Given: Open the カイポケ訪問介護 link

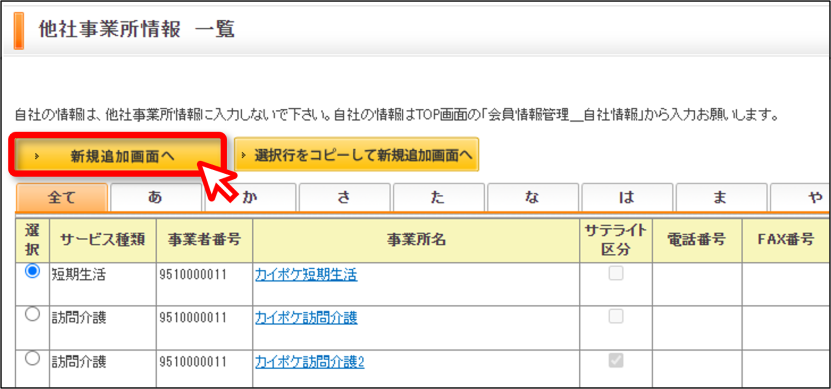Looking at the screenshot, I should [x=306, y=317].
